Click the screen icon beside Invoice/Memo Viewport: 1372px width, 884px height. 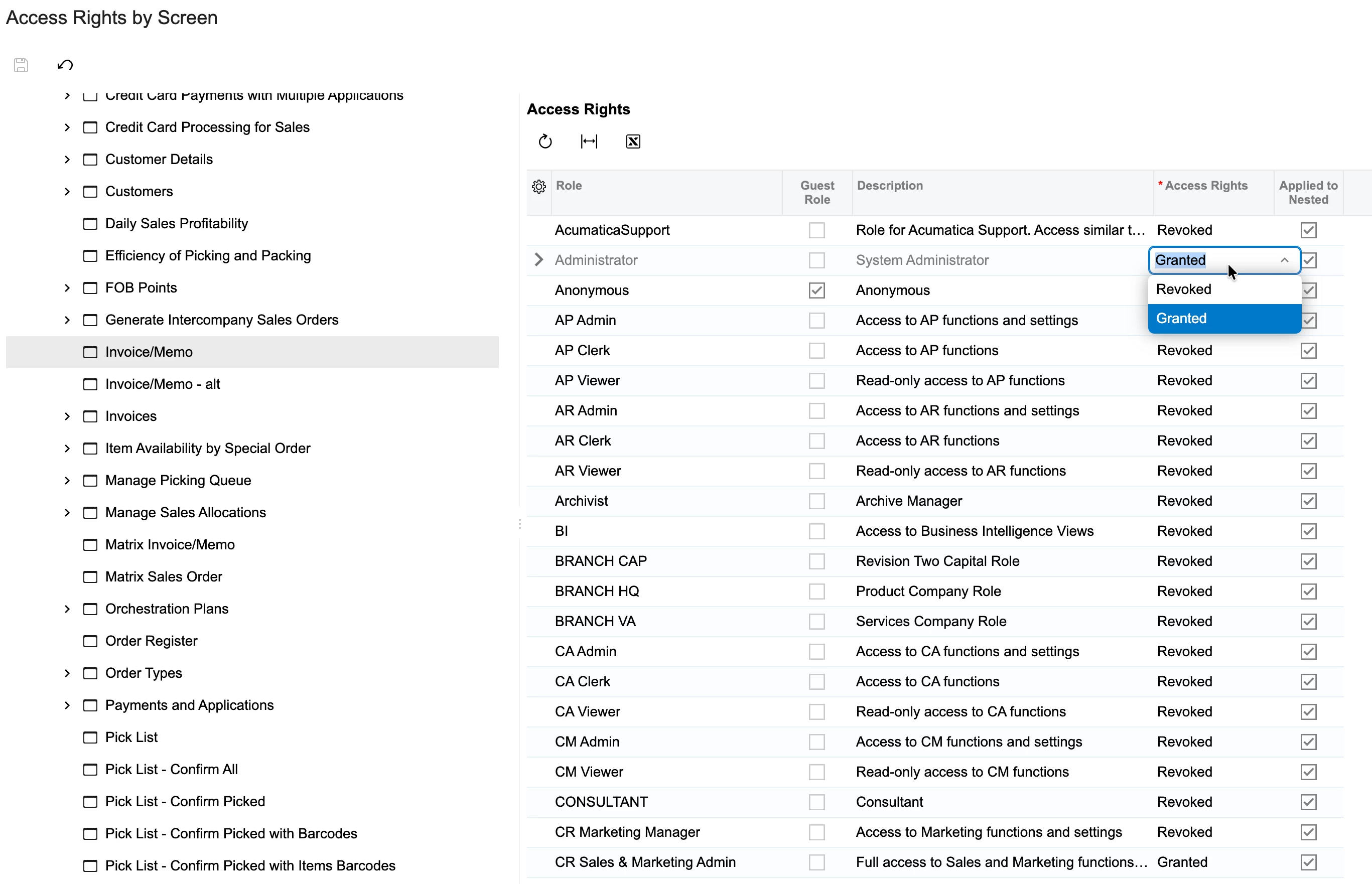click(x=90, y=352)
